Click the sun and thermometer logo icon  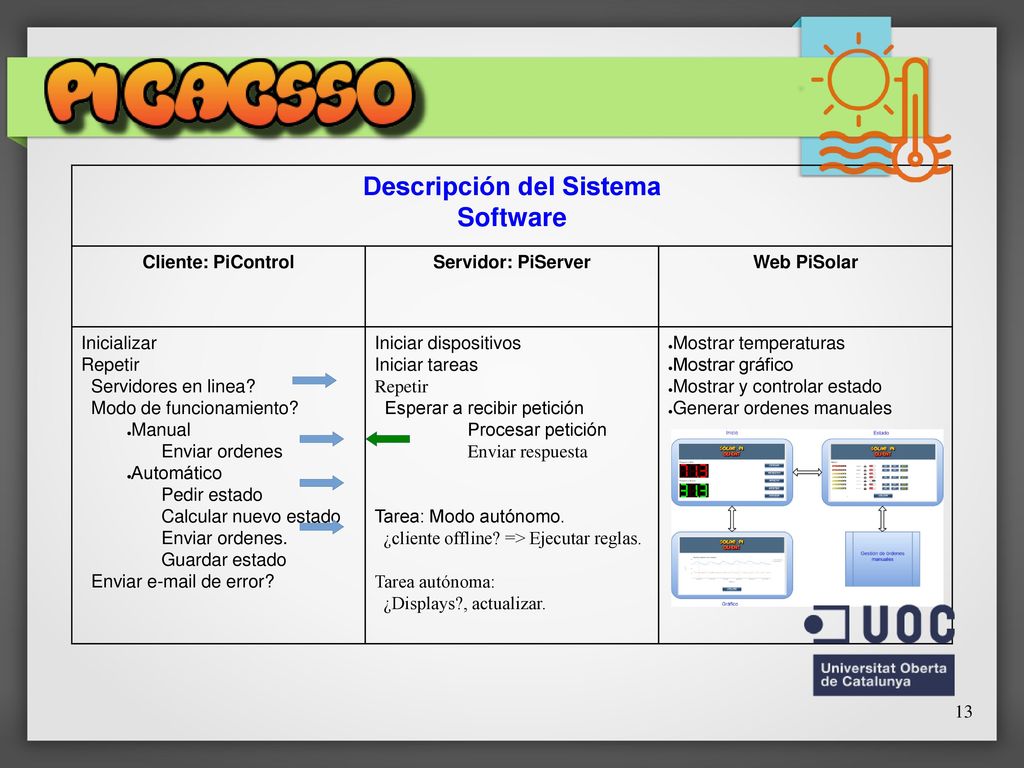(x=881, y=108)
